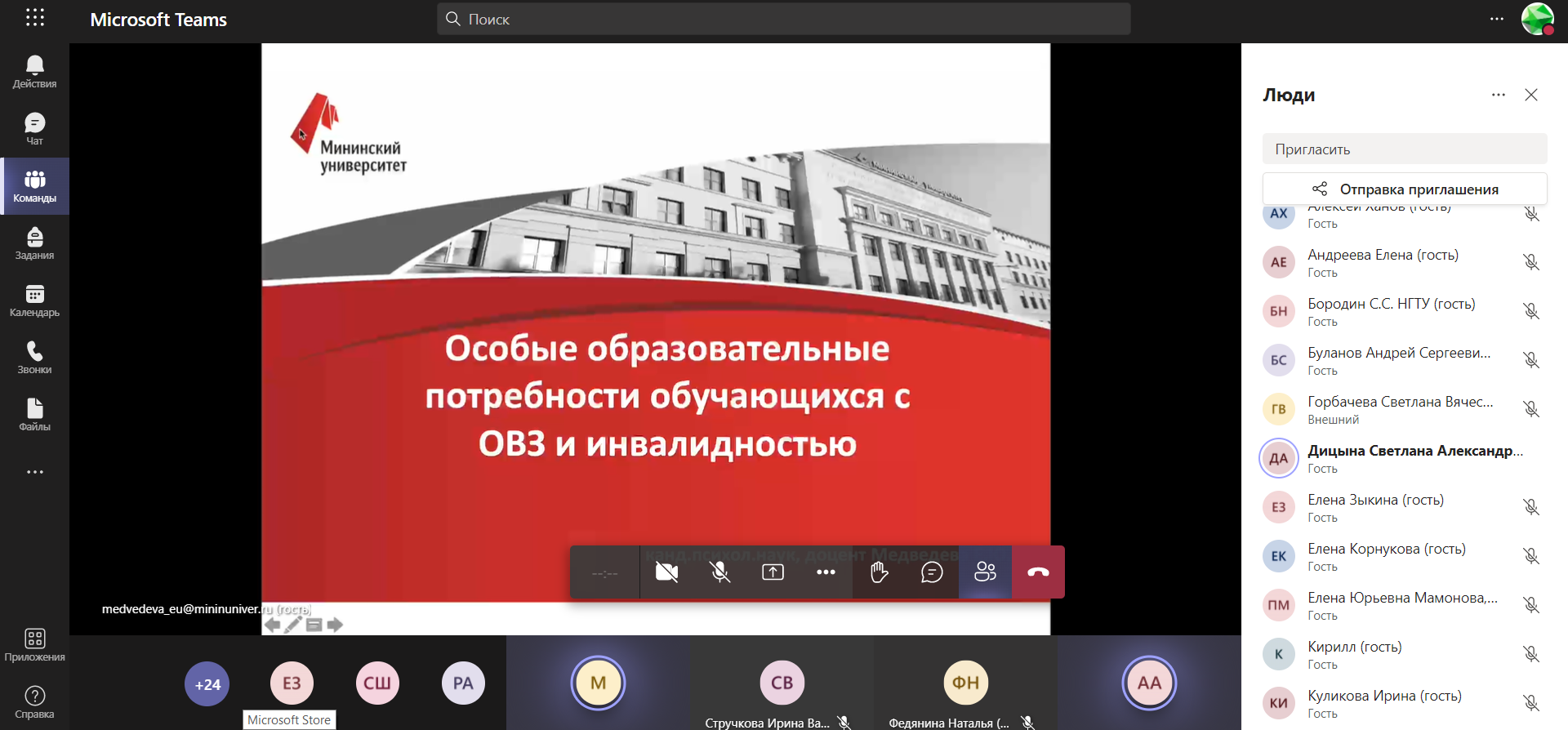Mute icon for Куликова Ирина
This screenshot has height=730, width=1568.
tap(1531, 703)
